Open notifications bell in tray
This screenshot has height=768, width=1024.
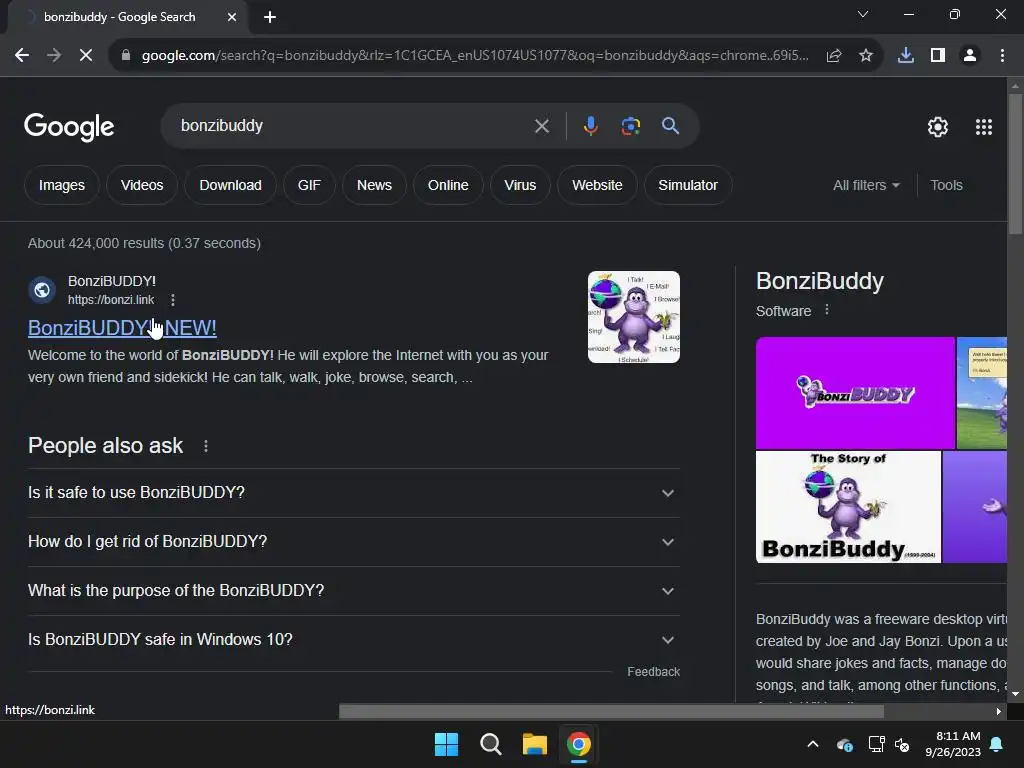(x=997, y=744)
